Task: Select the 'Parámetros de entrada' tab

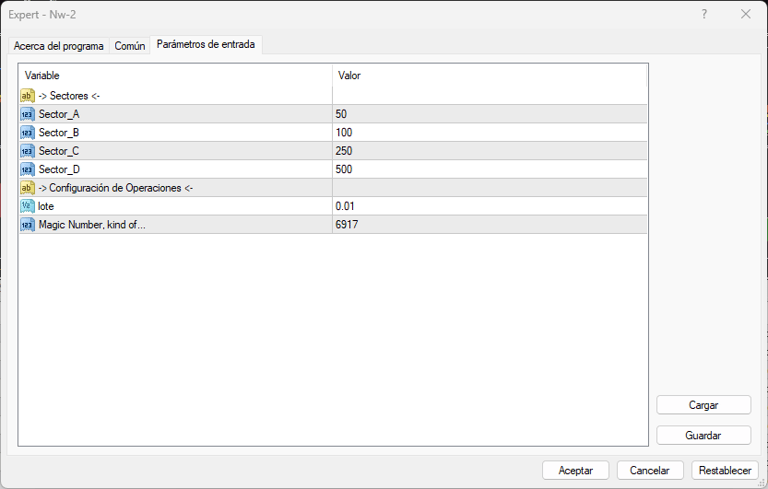Action: click(x=205, y=44)
